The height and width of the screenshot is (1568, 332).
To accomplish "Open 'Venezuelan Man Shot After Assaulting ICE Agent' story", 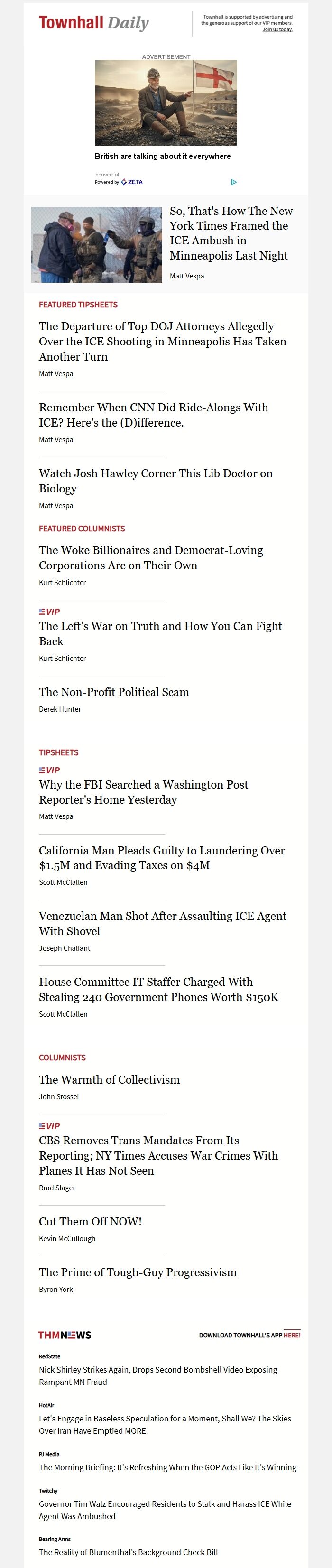I will coord(162,923).
